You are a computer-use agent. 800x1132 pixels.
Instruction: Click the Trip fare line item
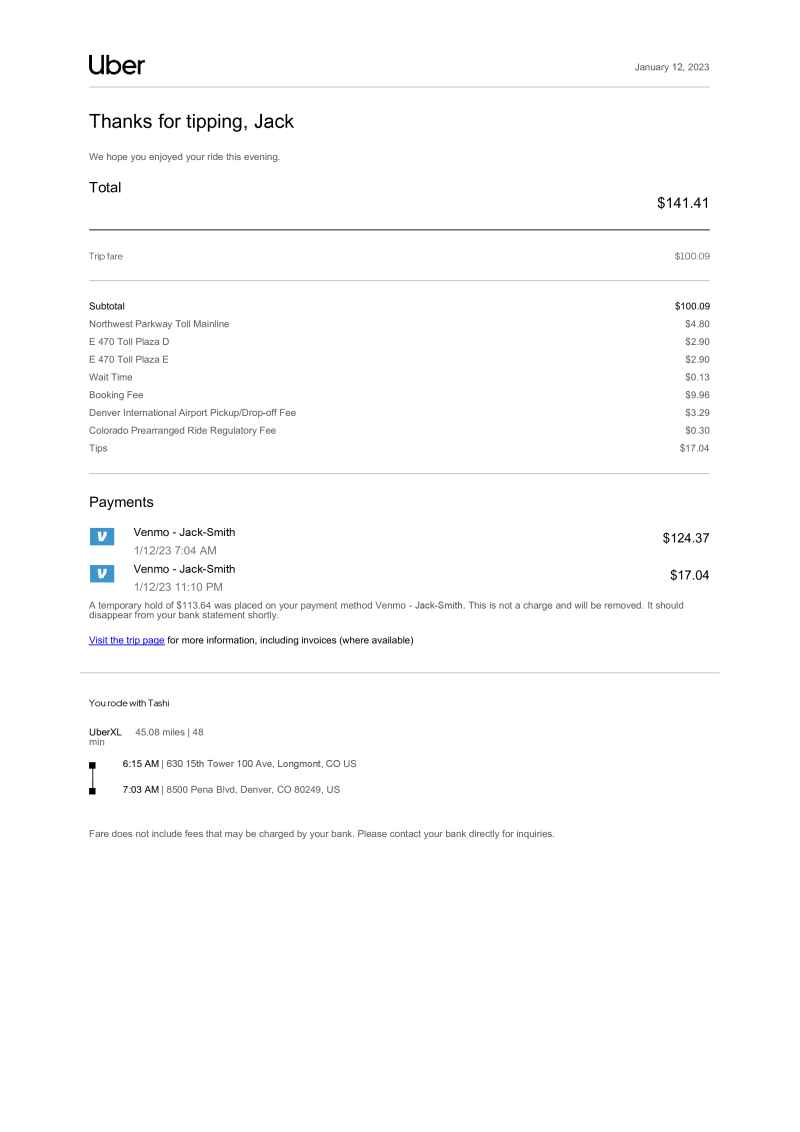click(x=106, y=257)
